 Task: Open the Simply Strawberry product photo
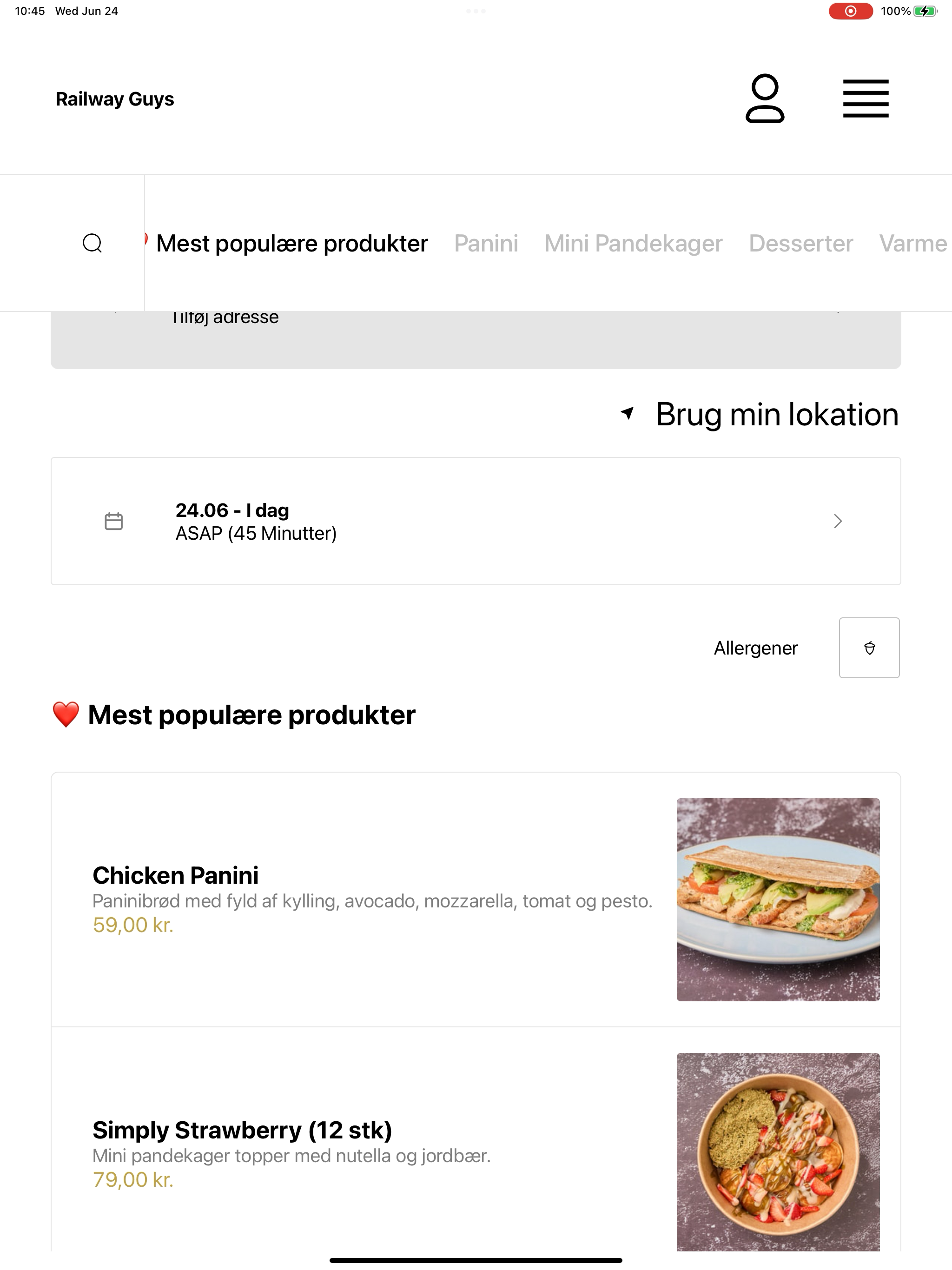point(778,1152)
